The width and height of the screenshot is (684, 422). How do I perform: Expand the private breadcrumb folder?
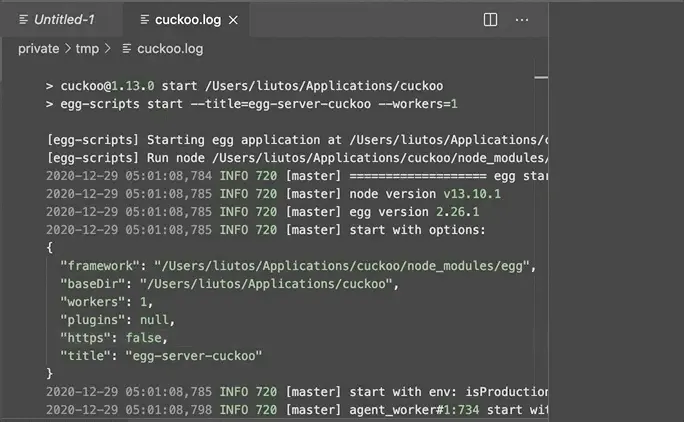click(38, 48)
